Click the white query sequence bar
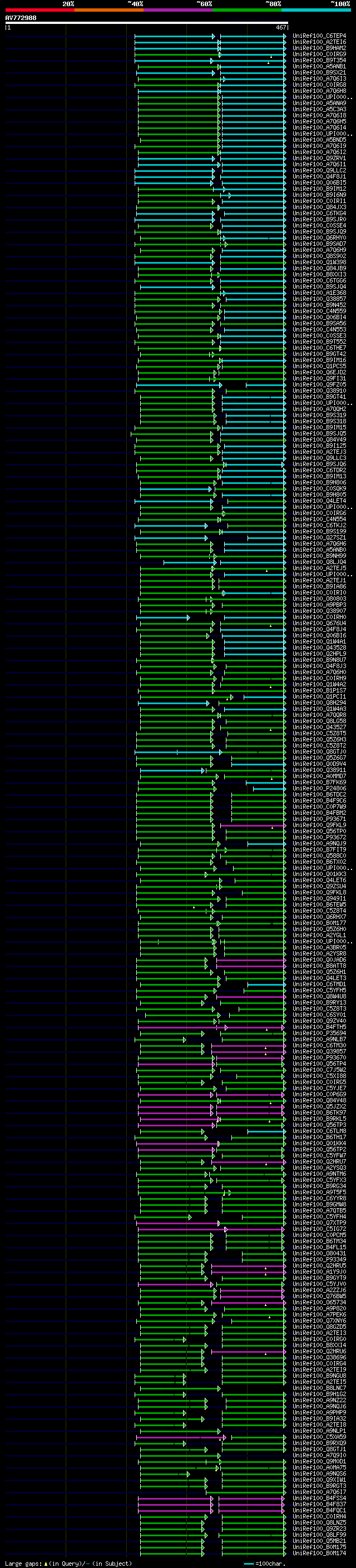This screenshot has width=356, height=1568. click(x=146, y=22)
